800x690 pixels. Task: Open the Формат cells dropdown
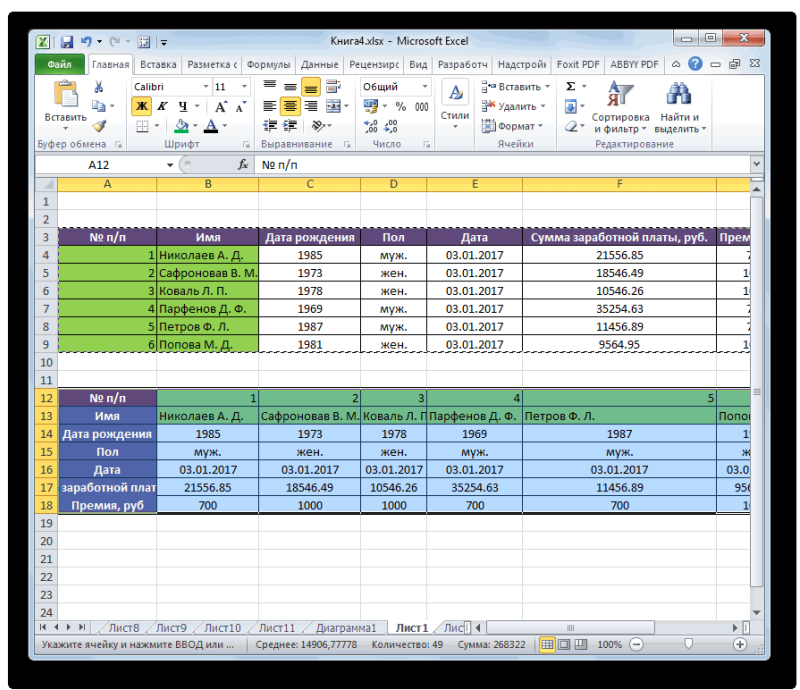[x=512, y=126]
